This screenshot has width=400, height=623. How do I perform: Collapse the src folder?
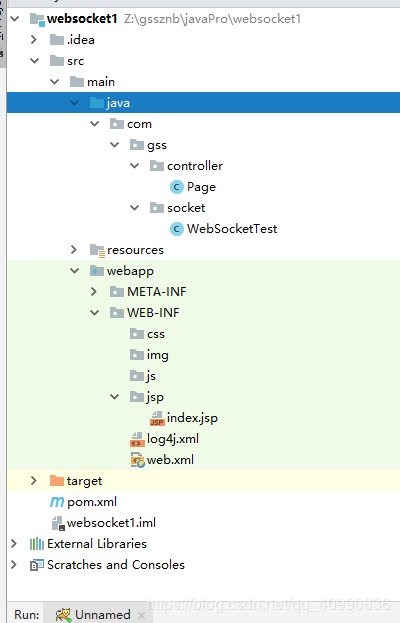(x=35, y=61)
